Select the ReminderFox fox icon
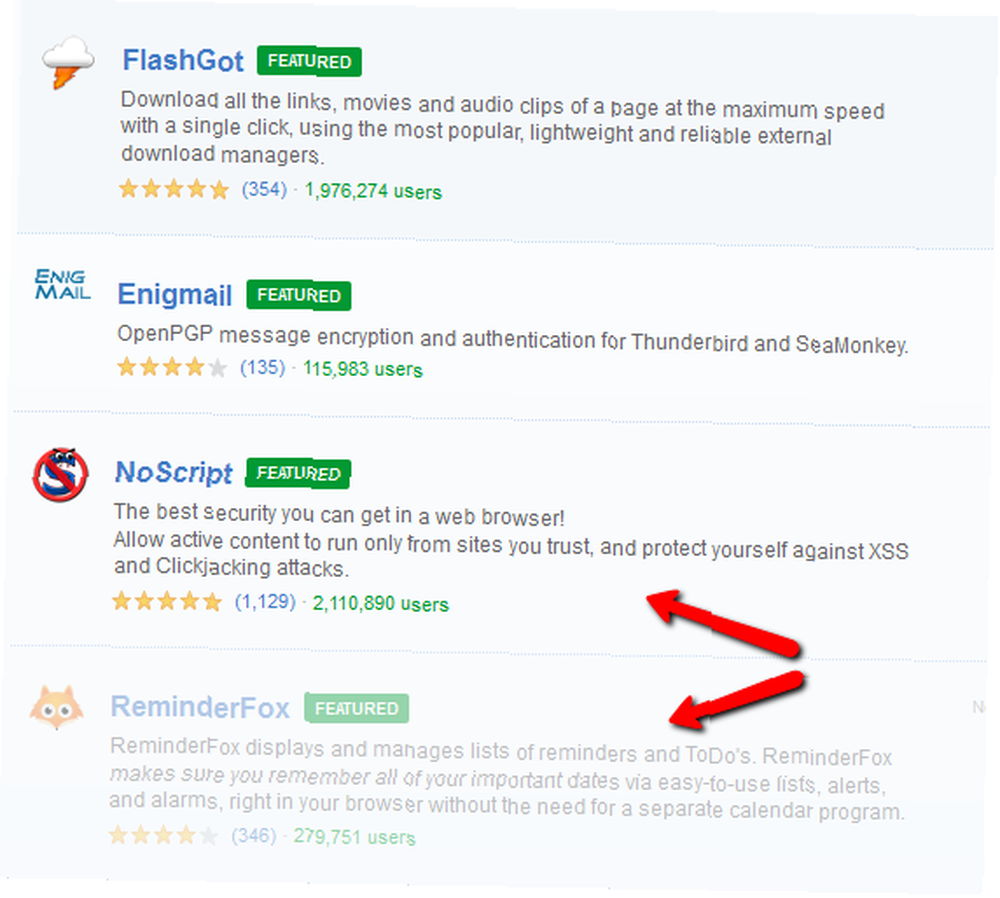Screen dimensions: 1000x898 (57, 707)
